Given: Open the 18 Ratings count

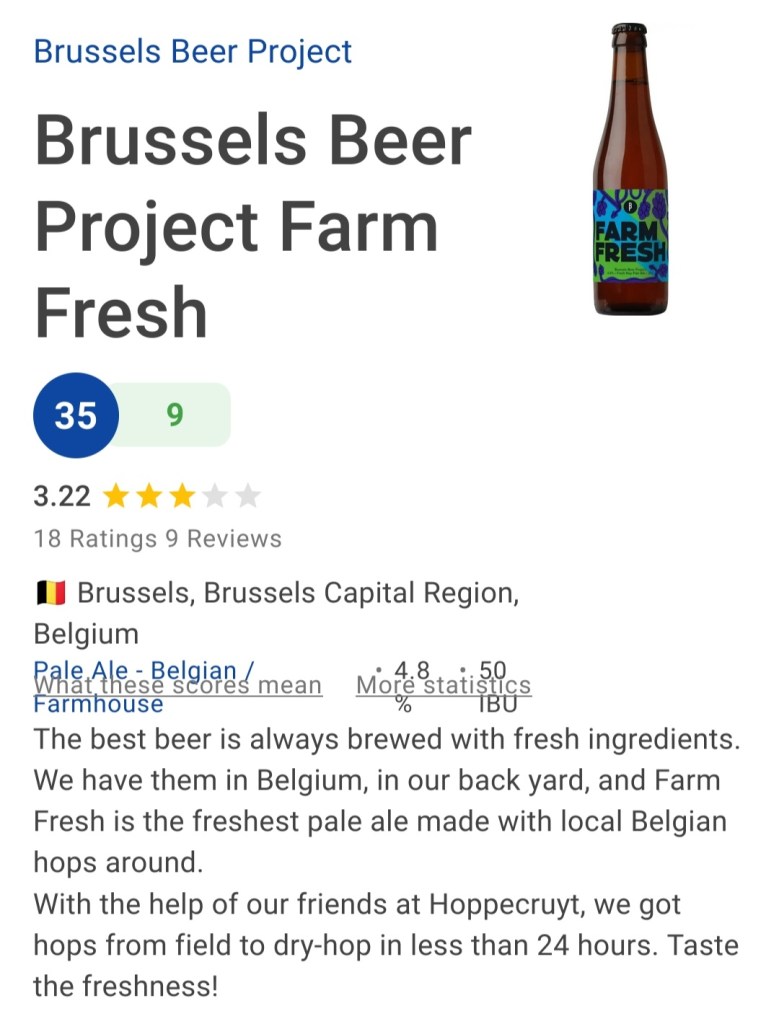Looking at the screenshot, I should [95, 539].
